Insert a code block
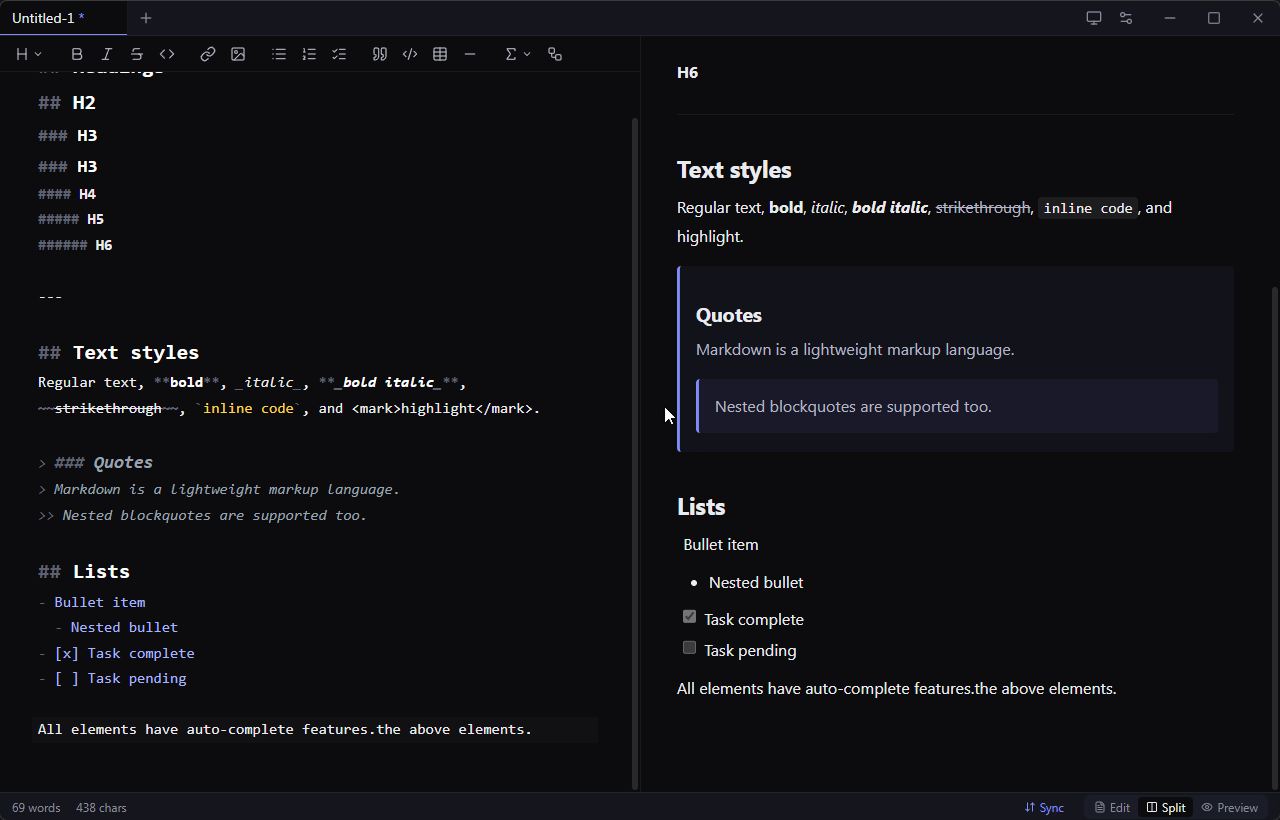Viewport: 1280px width, 820px height. pos(410,54)
